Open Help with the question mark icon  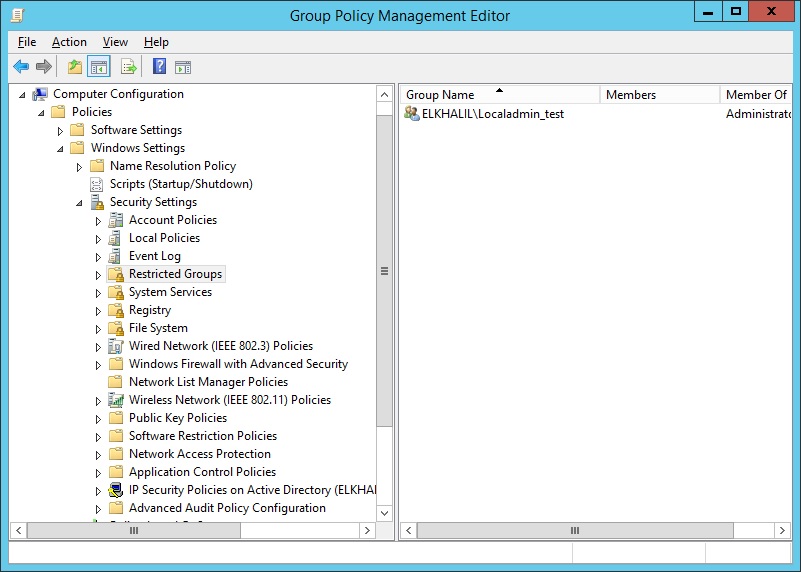159,66
